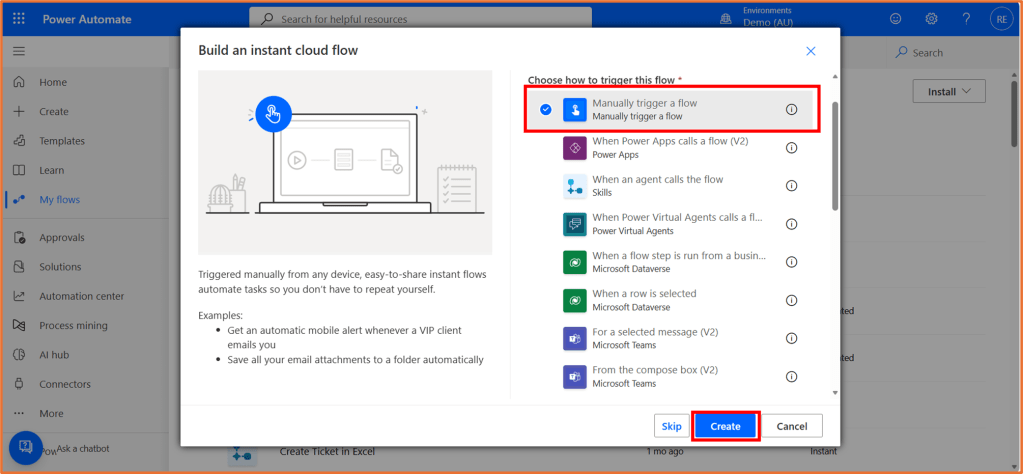Go to Connectors in the left navigation

point(65,384)
